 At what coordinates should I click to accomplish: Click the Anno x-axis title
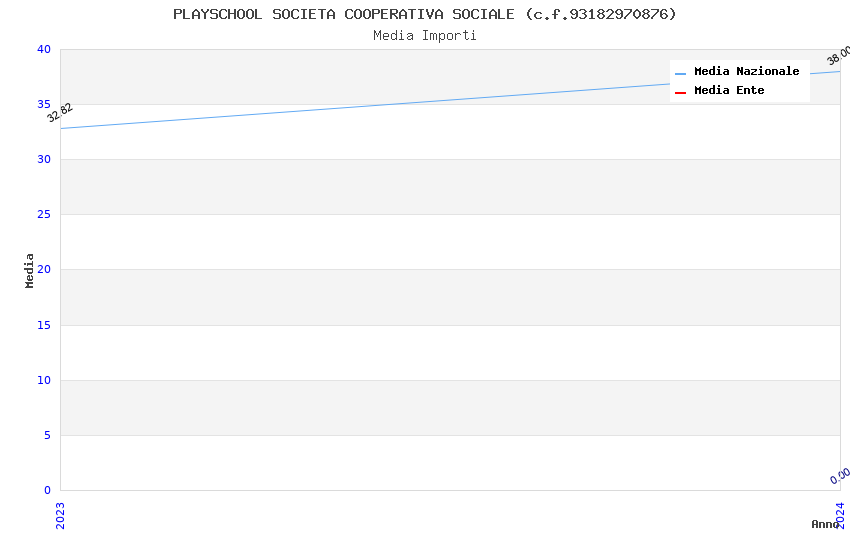pos(824,524)
